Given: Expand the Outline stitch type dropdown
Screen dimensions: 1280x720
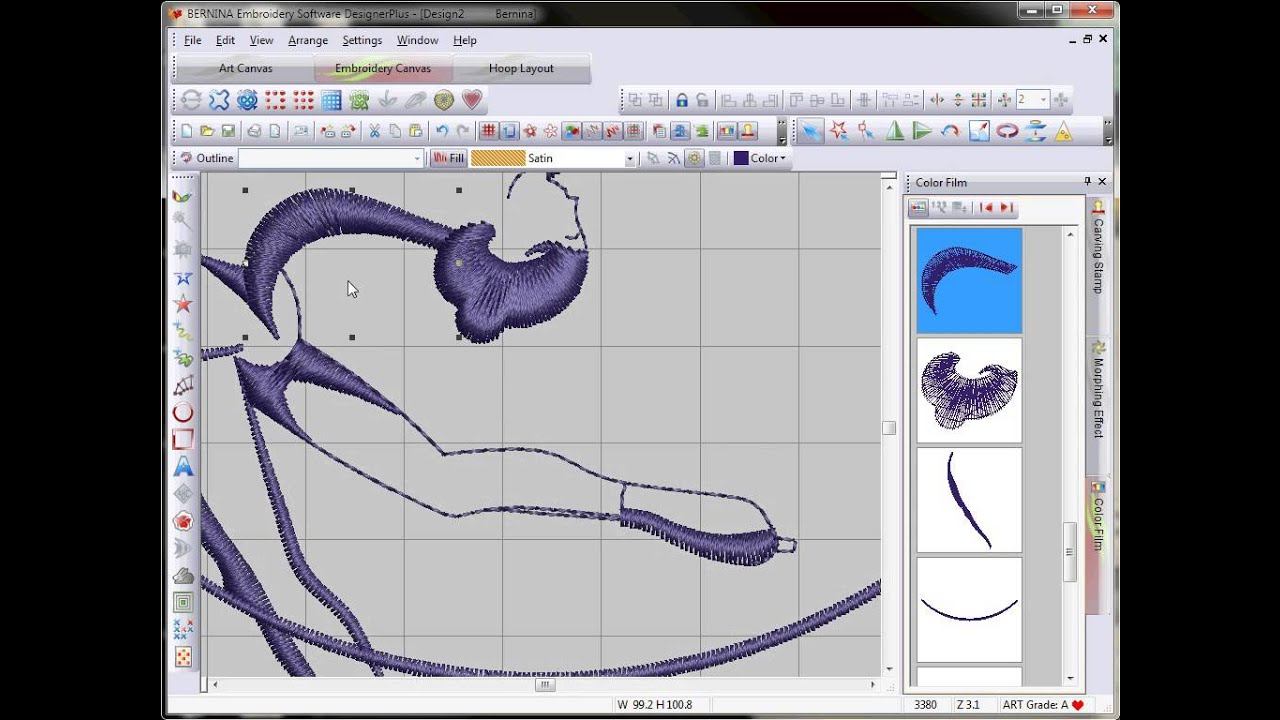Looking at the screenshot, I should pos(417,159).
